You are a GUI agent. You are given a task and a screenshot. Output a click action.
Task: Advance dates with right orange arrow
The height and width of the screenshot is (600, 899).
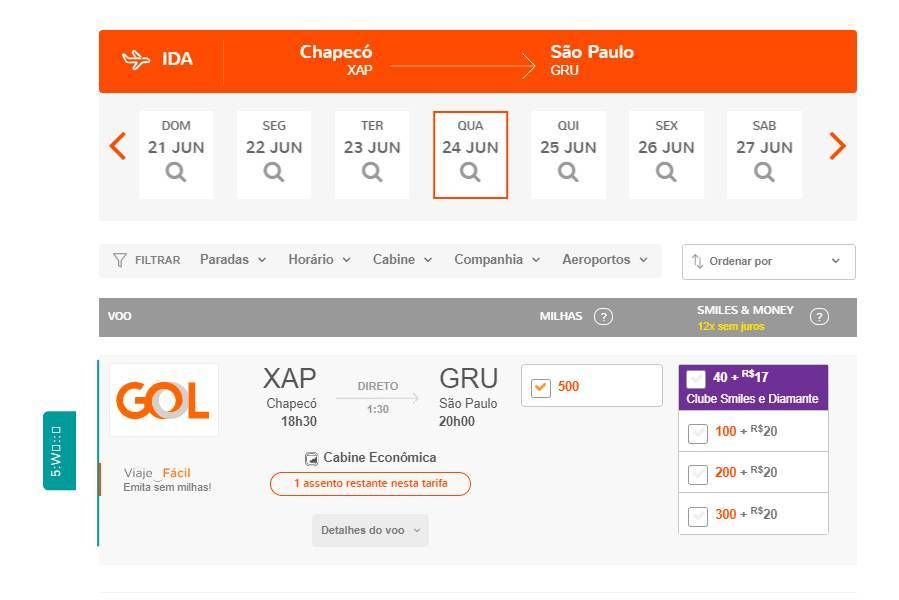point(838,146)
